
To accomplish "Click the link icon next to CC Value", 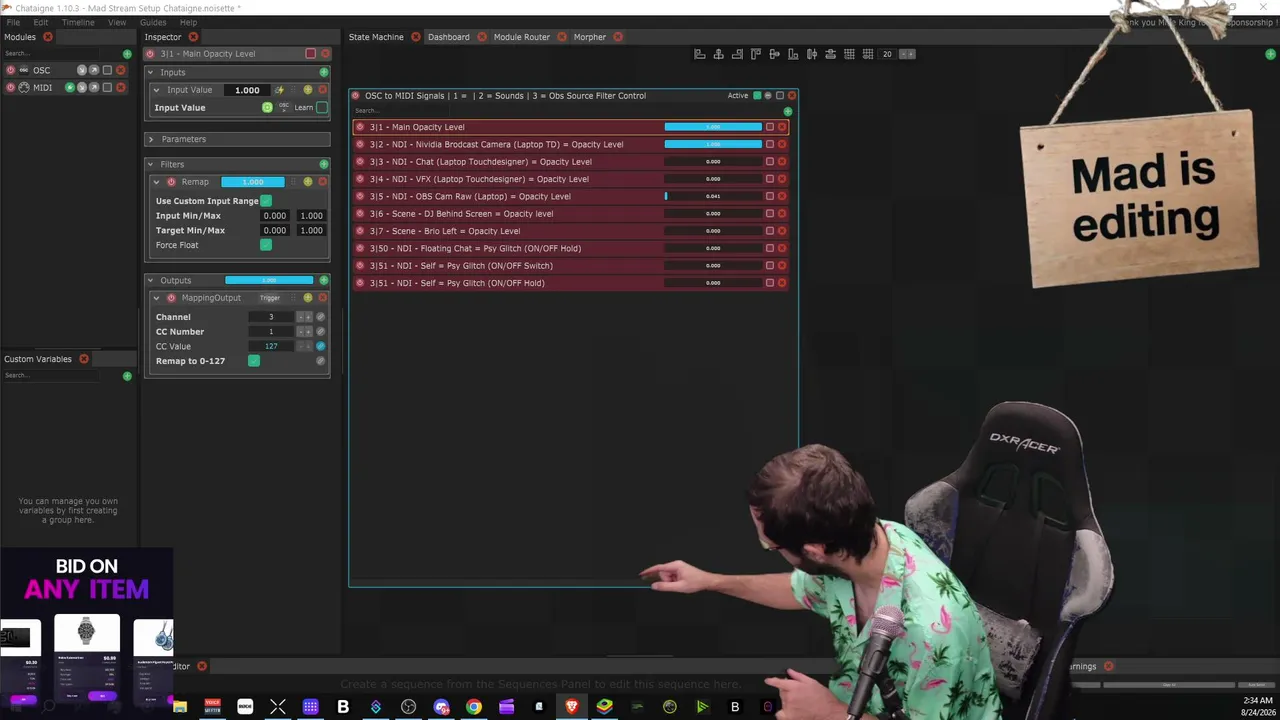I will pyautogui.click(x=320, y=346).
